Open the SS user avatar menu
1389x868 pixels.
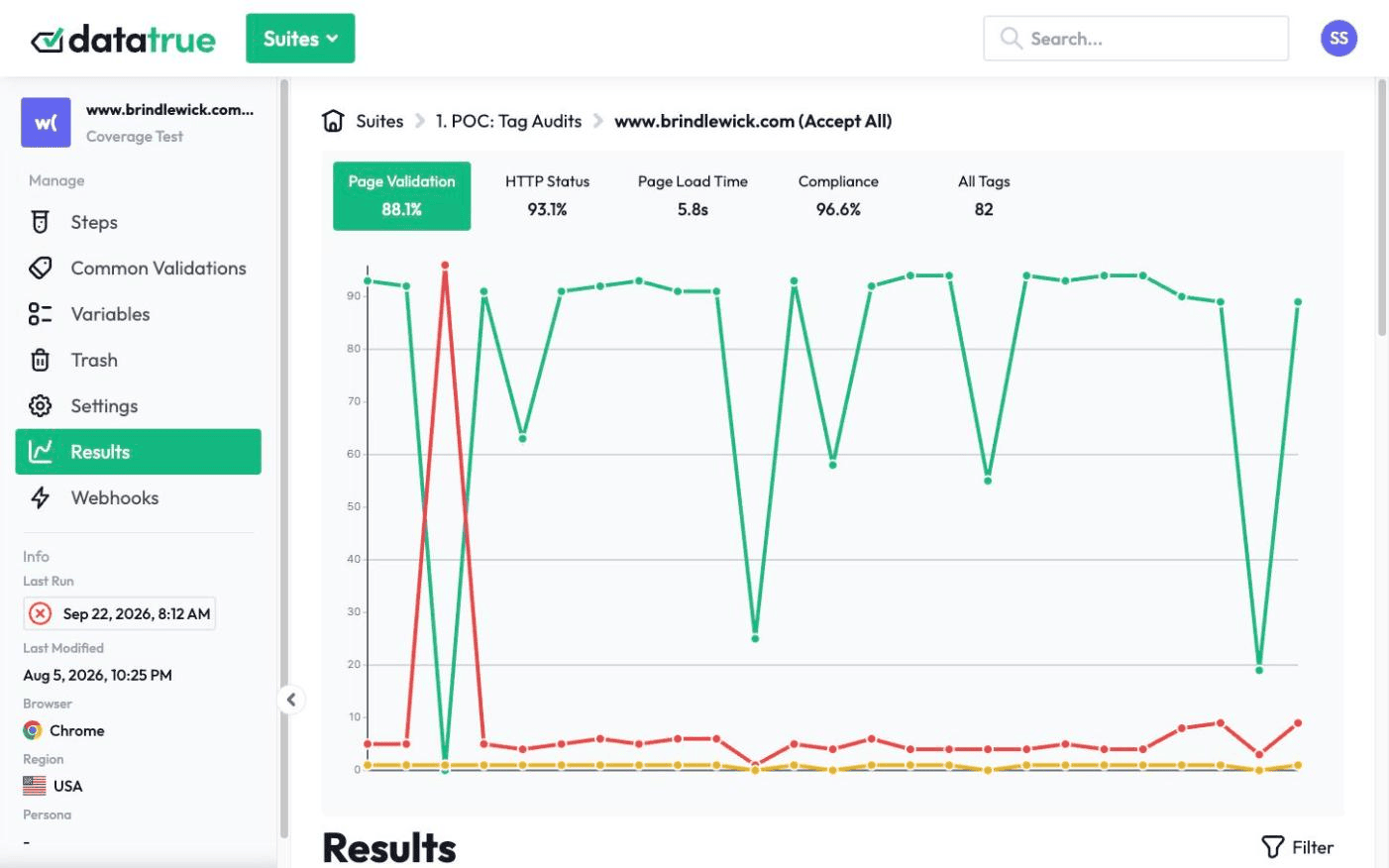(1338, 39)
